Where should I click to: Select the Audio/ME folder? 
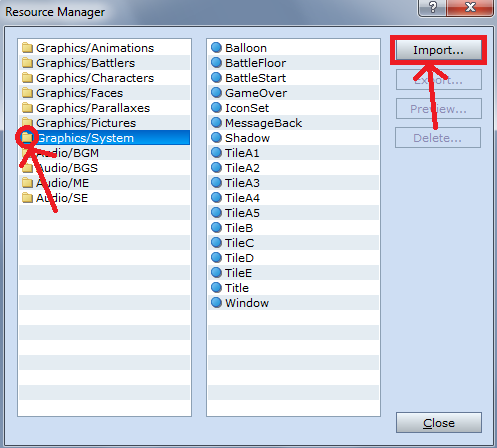tap(104, 183)
